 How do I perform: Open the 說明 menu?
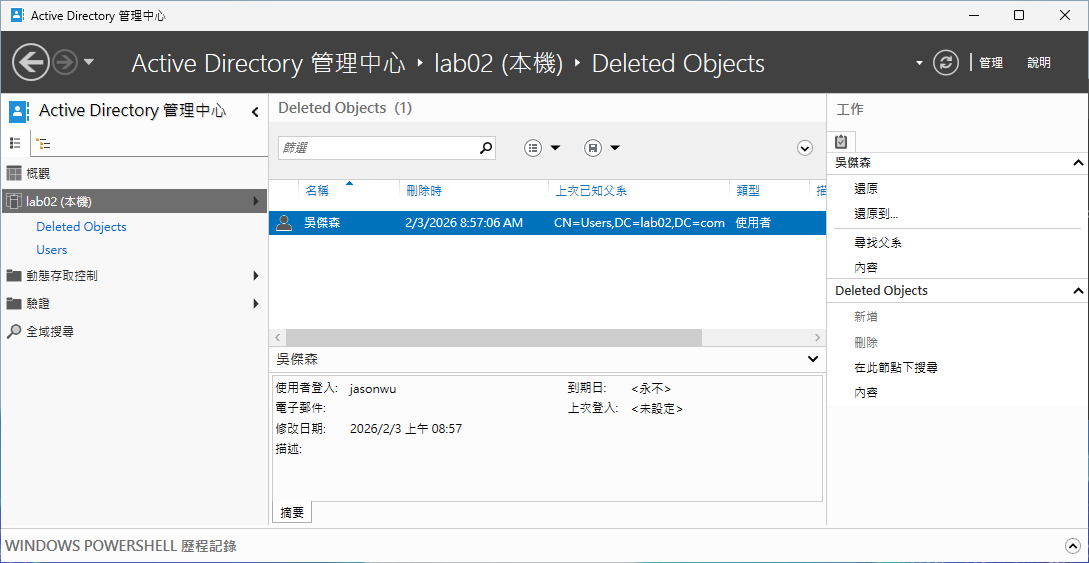(x=1039, y=63)
